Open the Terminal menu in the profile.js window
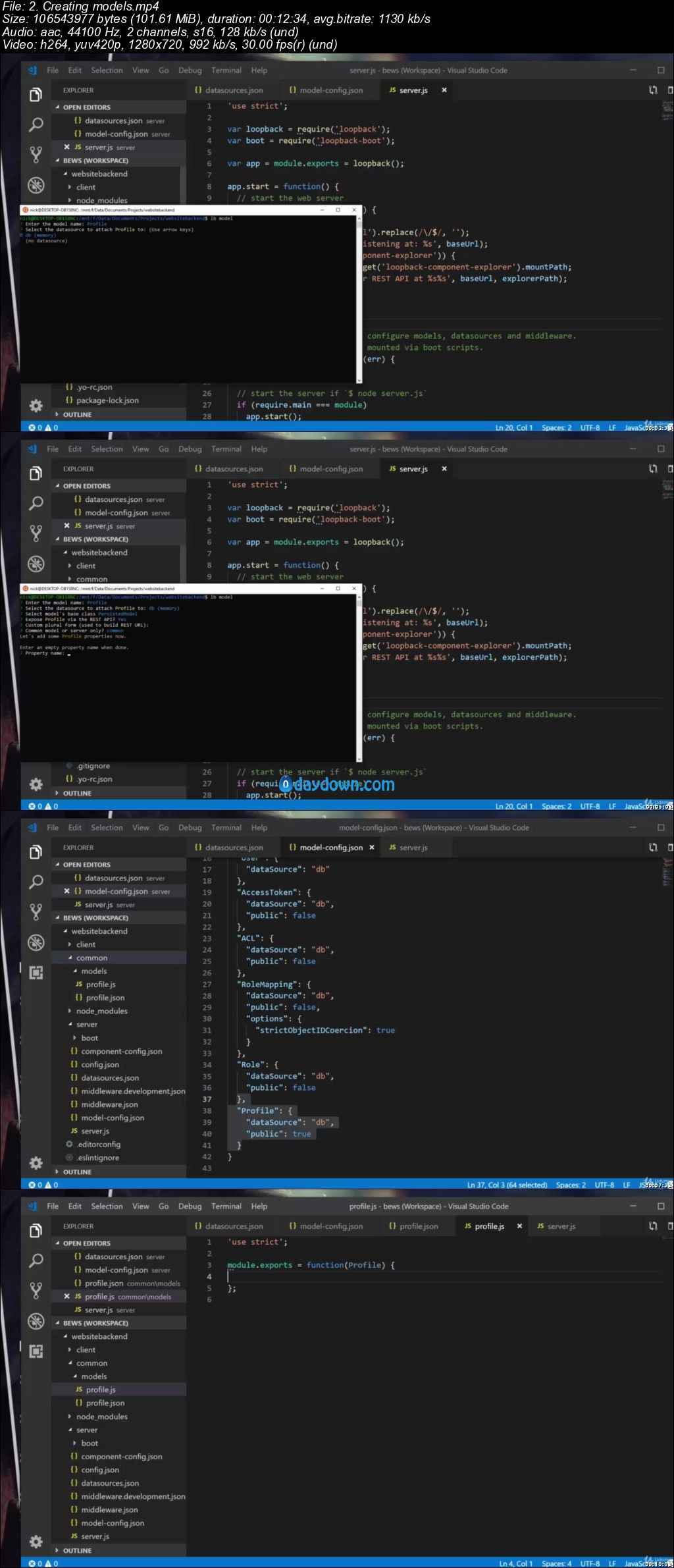 click(226, 1206)
